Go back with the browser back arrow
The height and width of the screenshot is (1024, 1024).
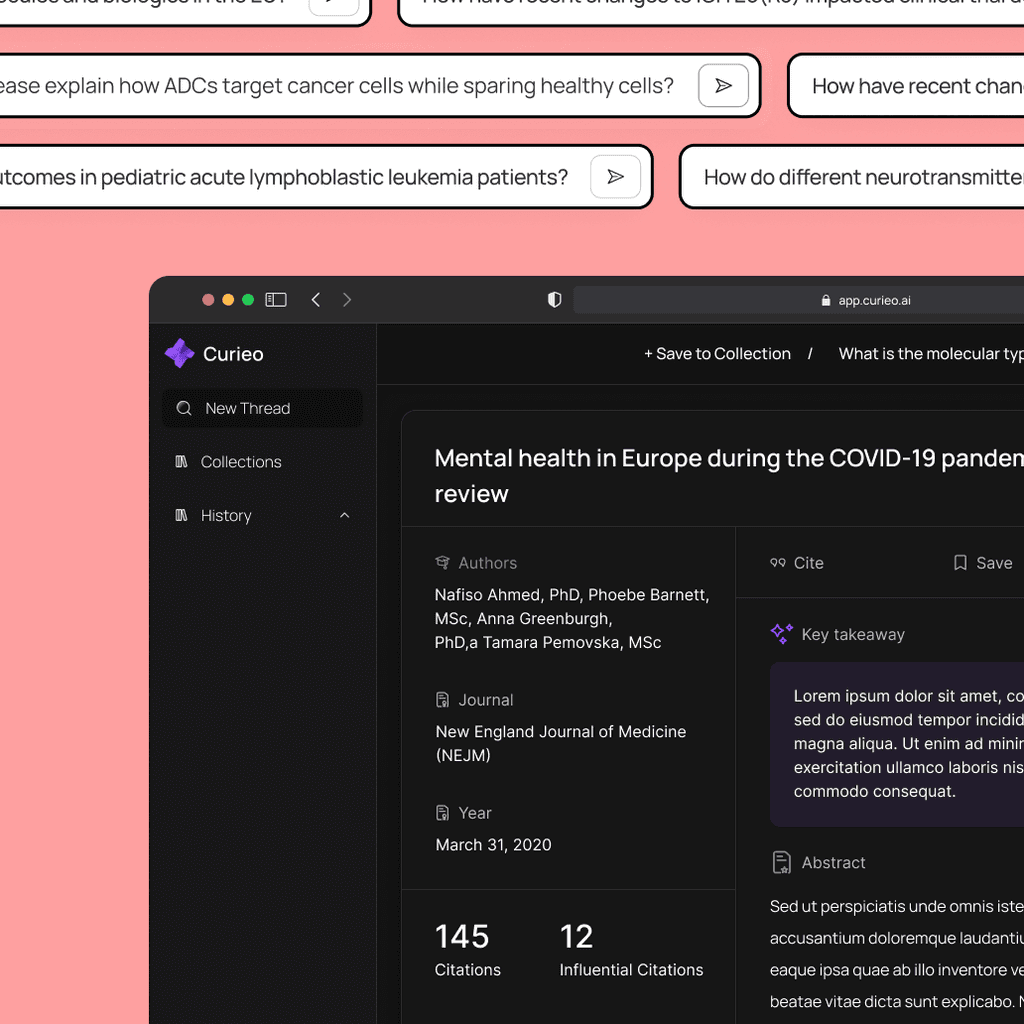(315, 300)
